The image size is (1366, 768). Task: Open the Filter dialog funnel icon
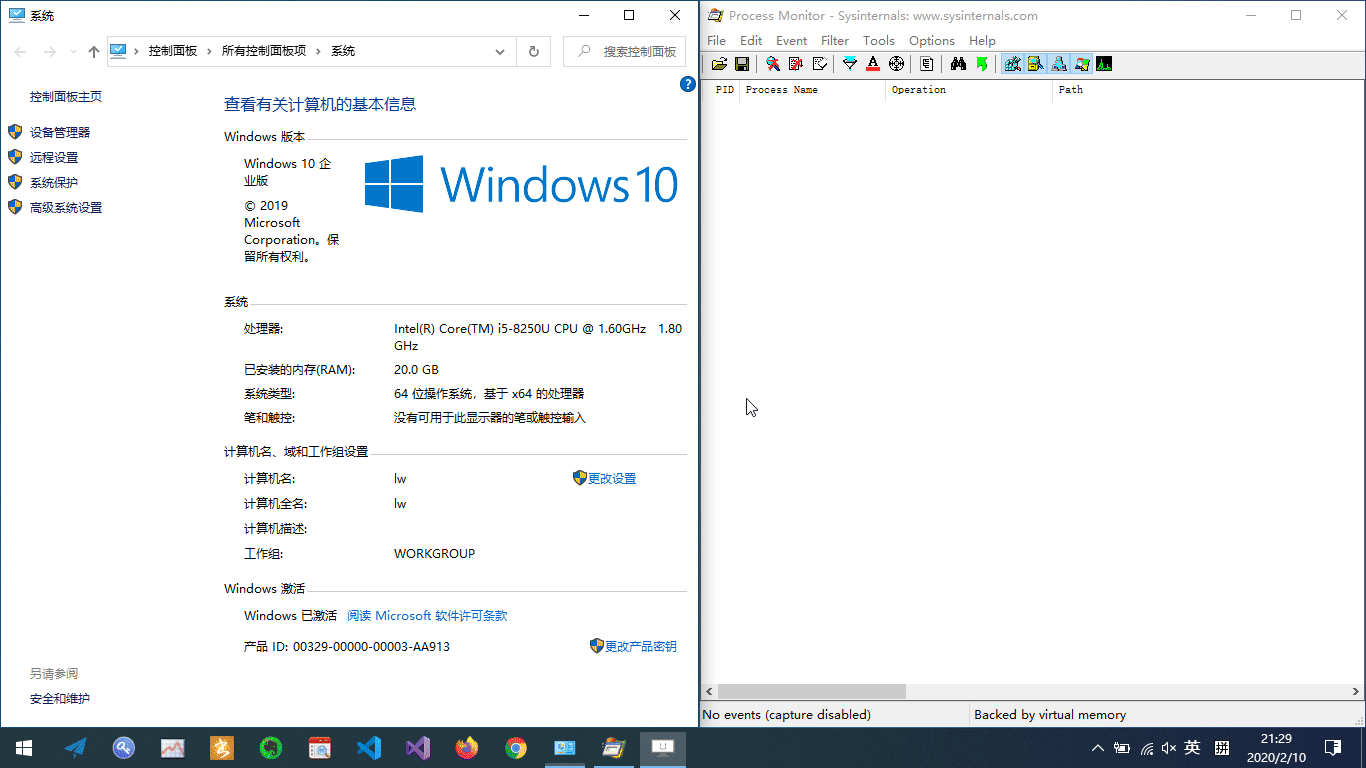tap(850, 64)
